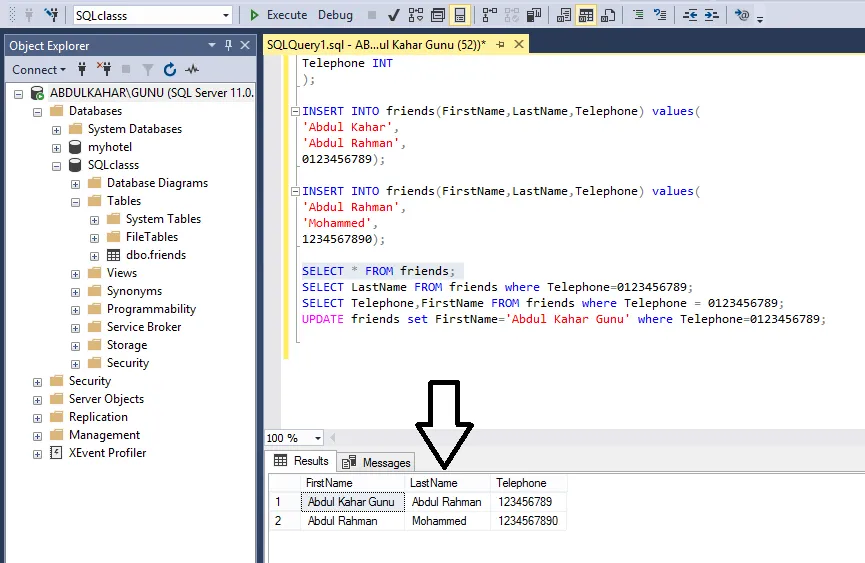Parse the query with the checkmark icon
865x563 pixels.
393,15
